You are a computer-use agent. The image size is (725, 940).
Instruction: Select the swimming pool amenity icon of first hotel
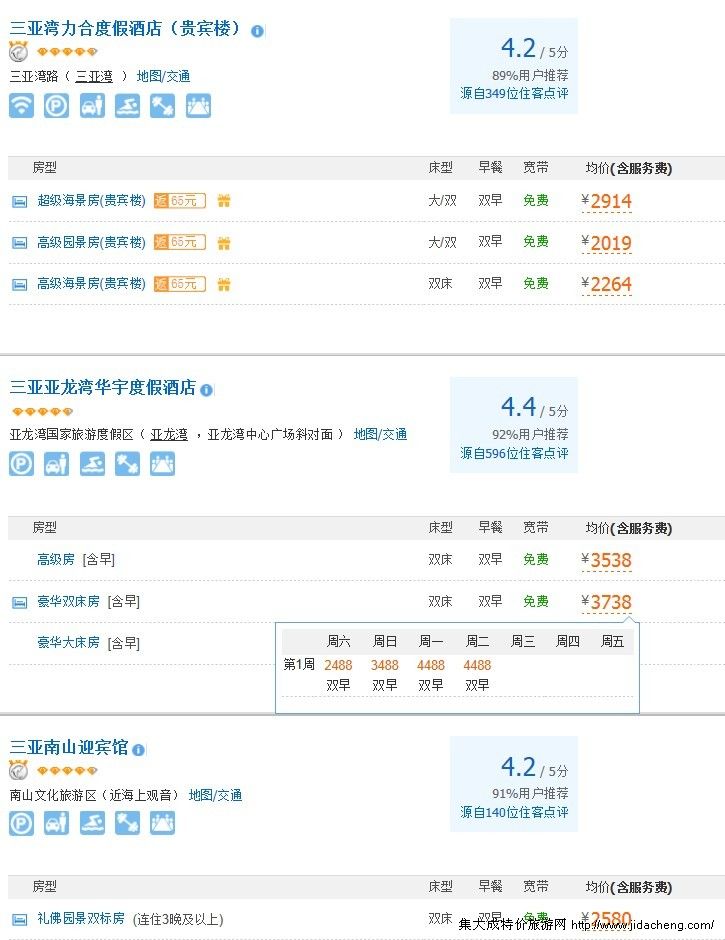127,105
